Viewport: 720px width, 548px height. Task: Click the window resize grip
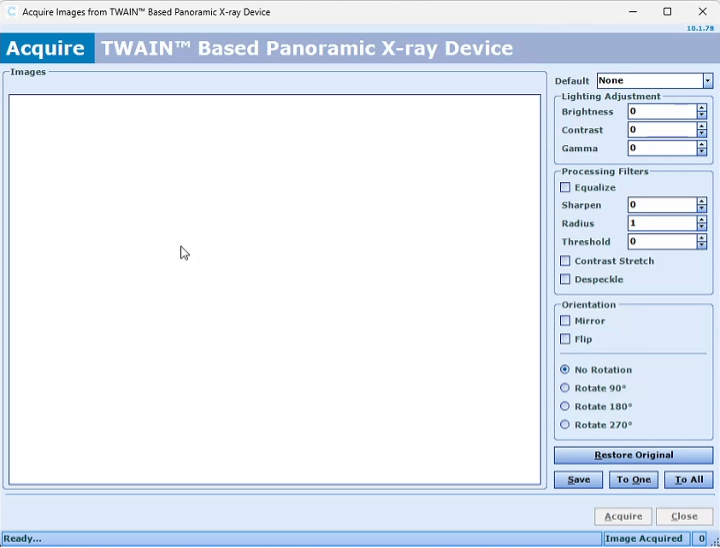pos(715,542)
